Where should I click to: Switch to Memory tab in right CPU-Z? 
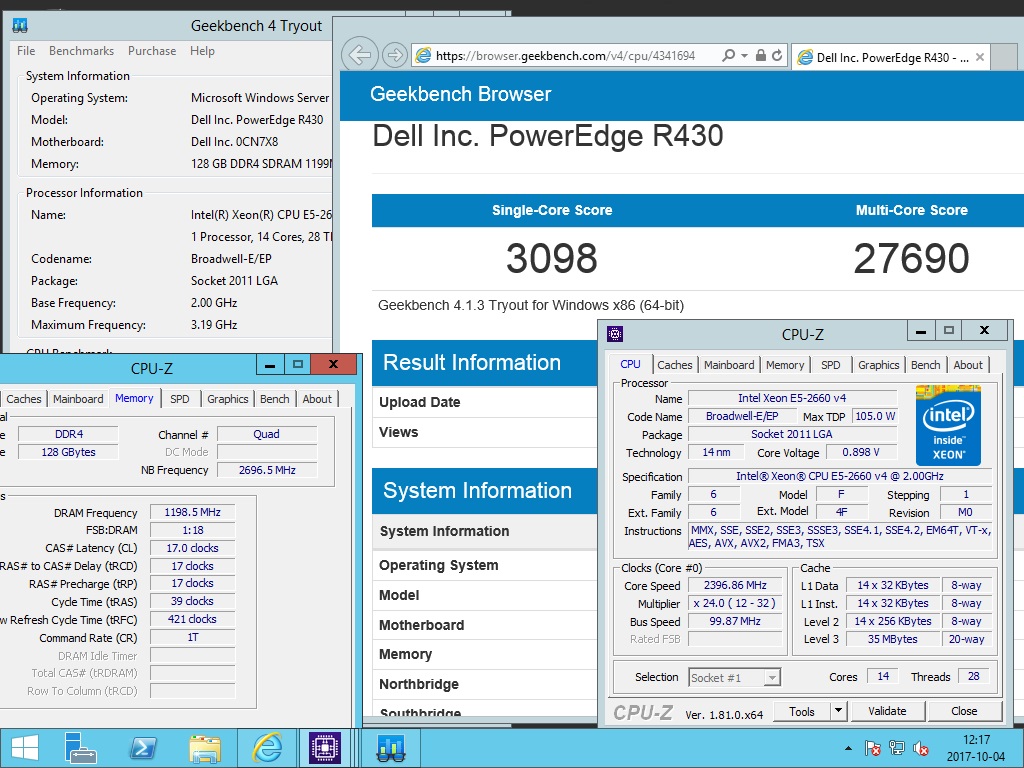coord(785,365)
